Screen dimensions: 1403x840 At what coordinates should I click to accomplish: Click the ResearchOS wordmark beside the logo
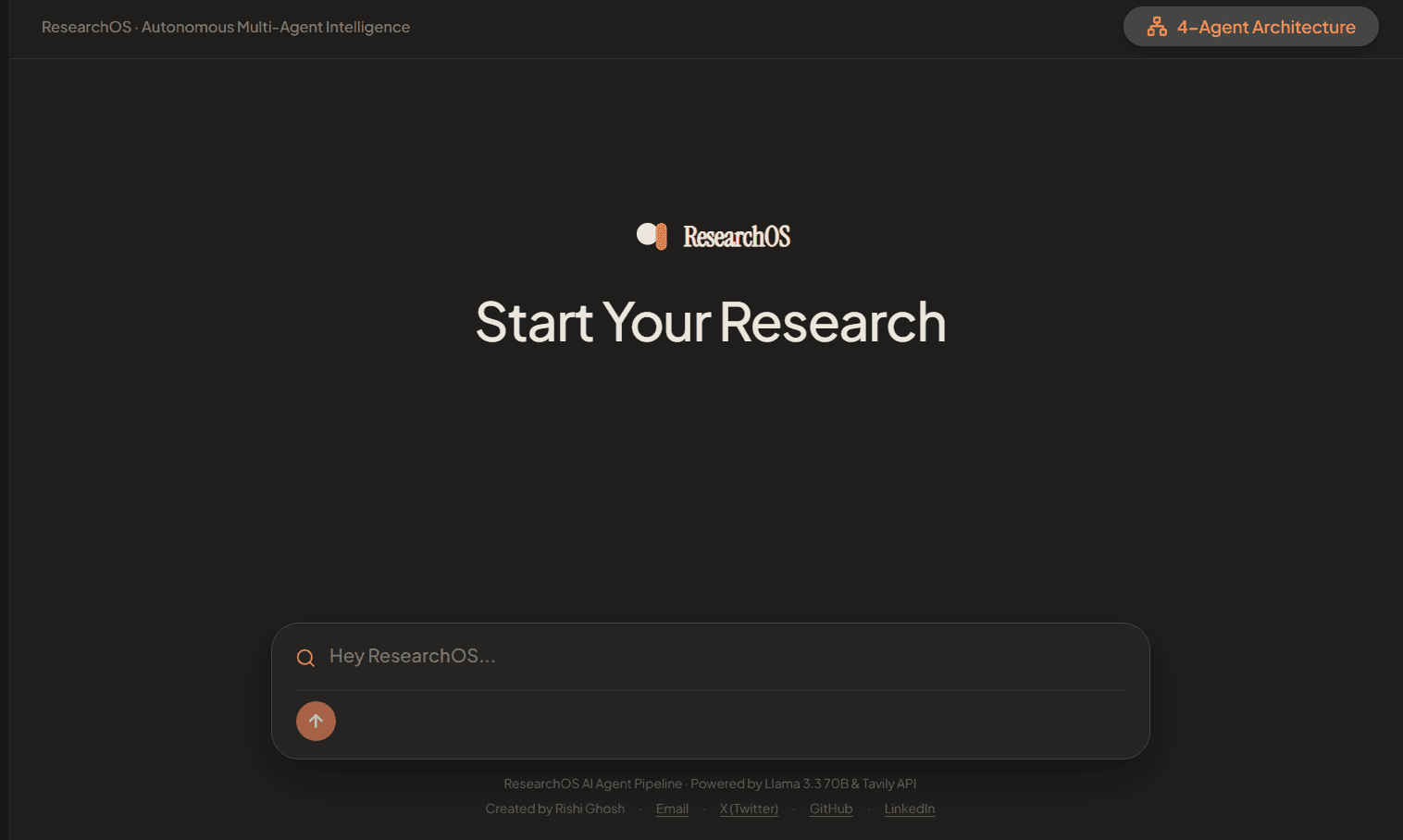tap(737, 237)
